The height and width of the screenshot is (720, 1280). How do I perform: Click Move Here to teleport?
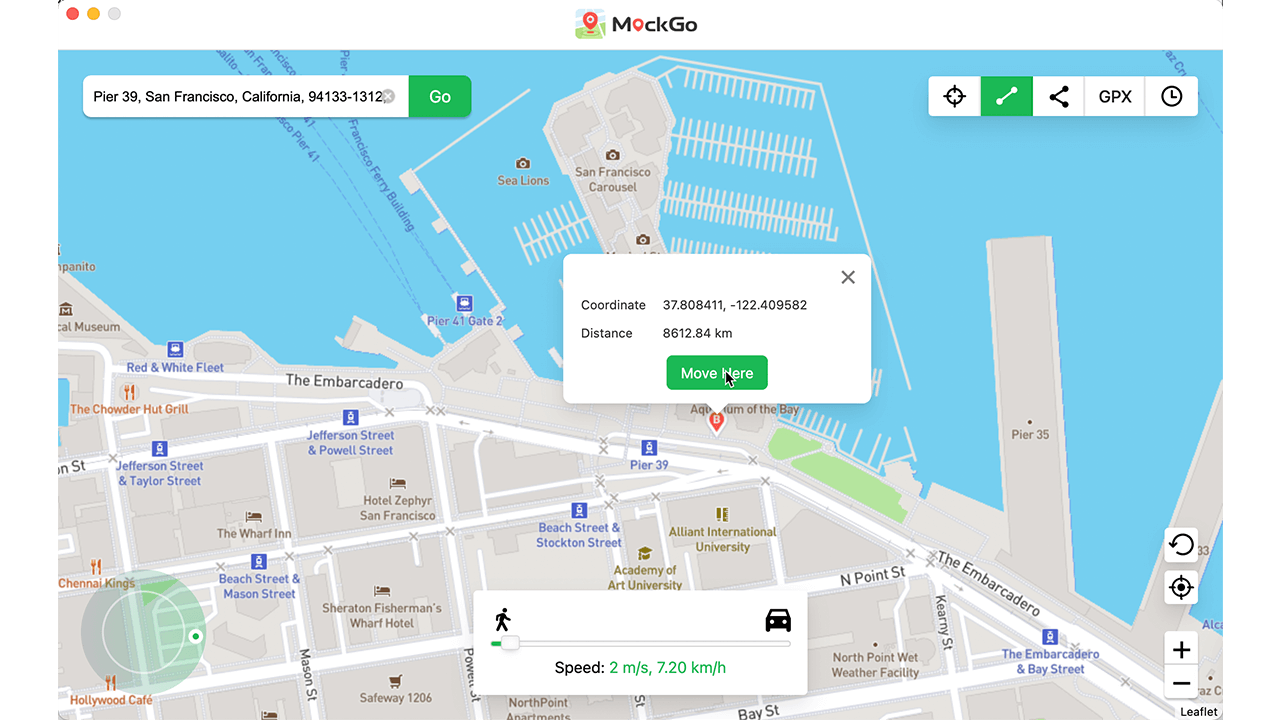point(716,372)
